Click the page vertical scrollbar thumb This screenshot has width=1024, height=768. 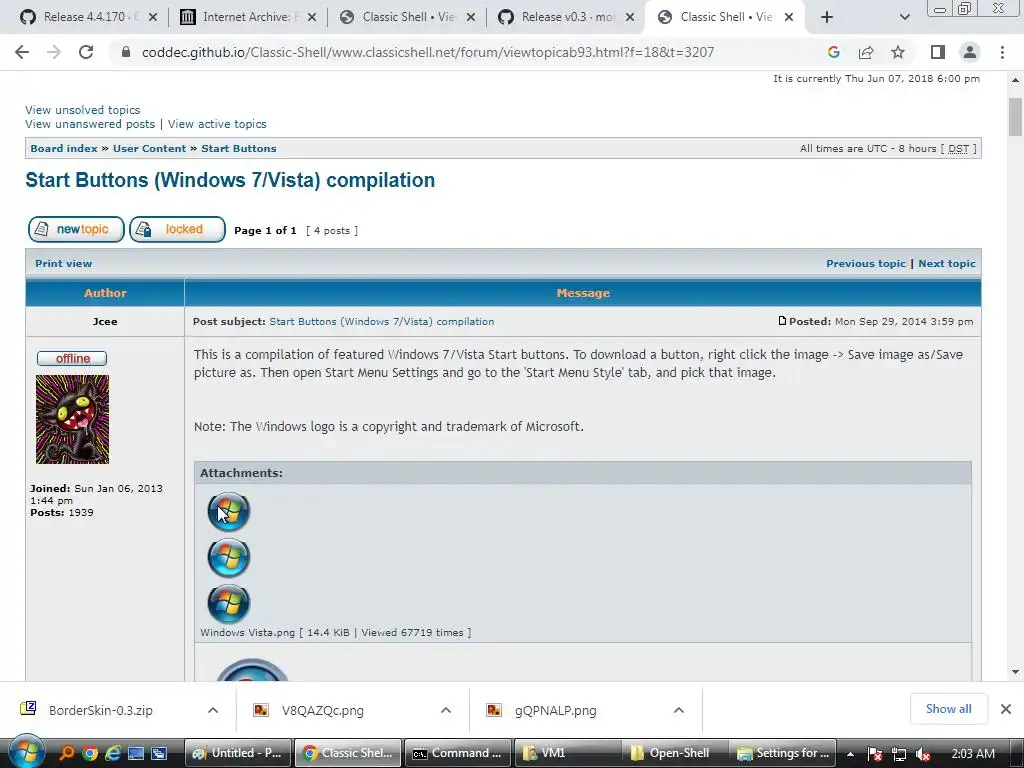(x=1015, y=117)
